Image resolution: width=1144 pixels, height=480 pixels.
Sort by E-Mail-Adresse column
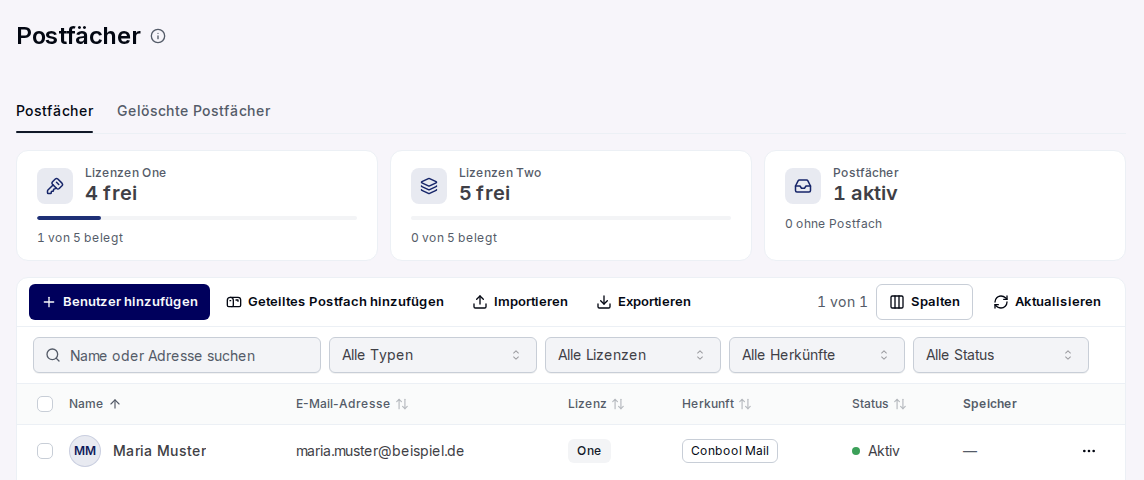coord(402,403)
